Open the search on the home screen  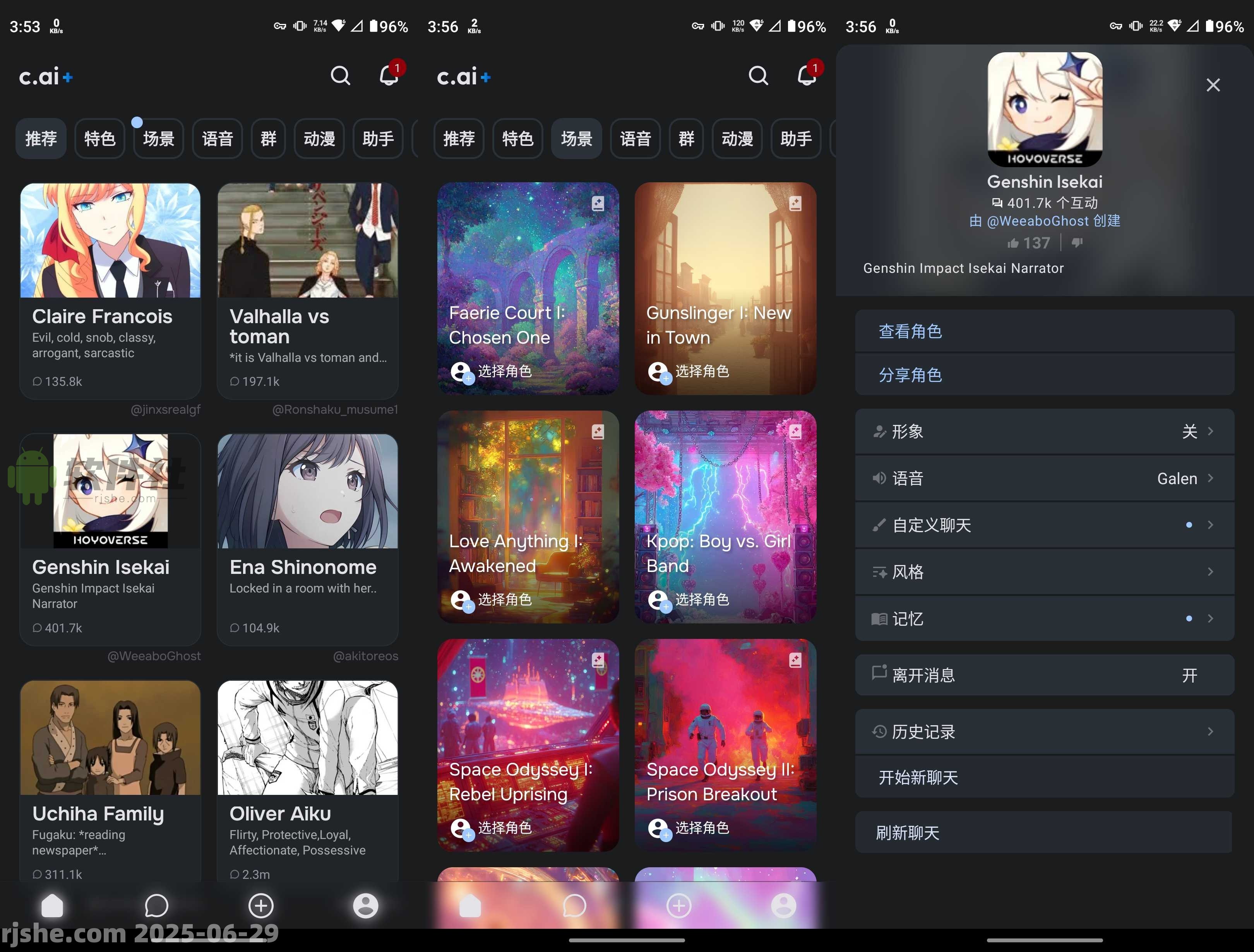341,75
